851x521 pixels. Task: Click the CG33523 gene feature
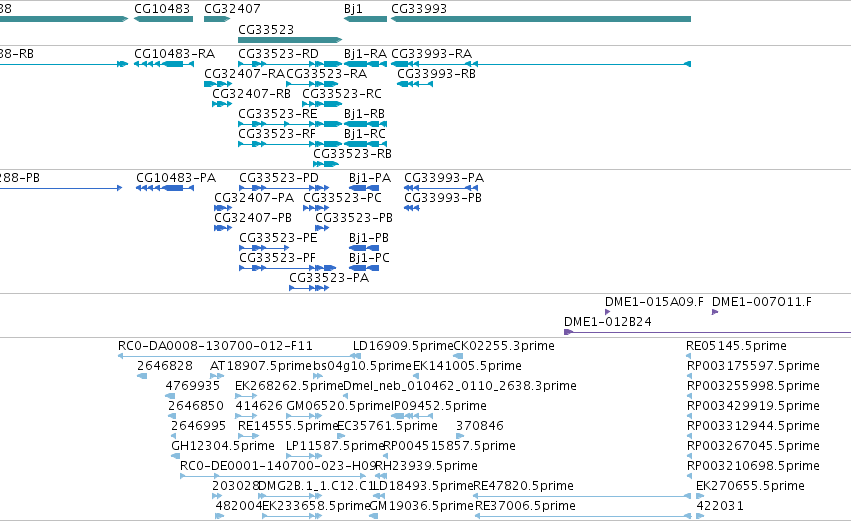(290, 40)
